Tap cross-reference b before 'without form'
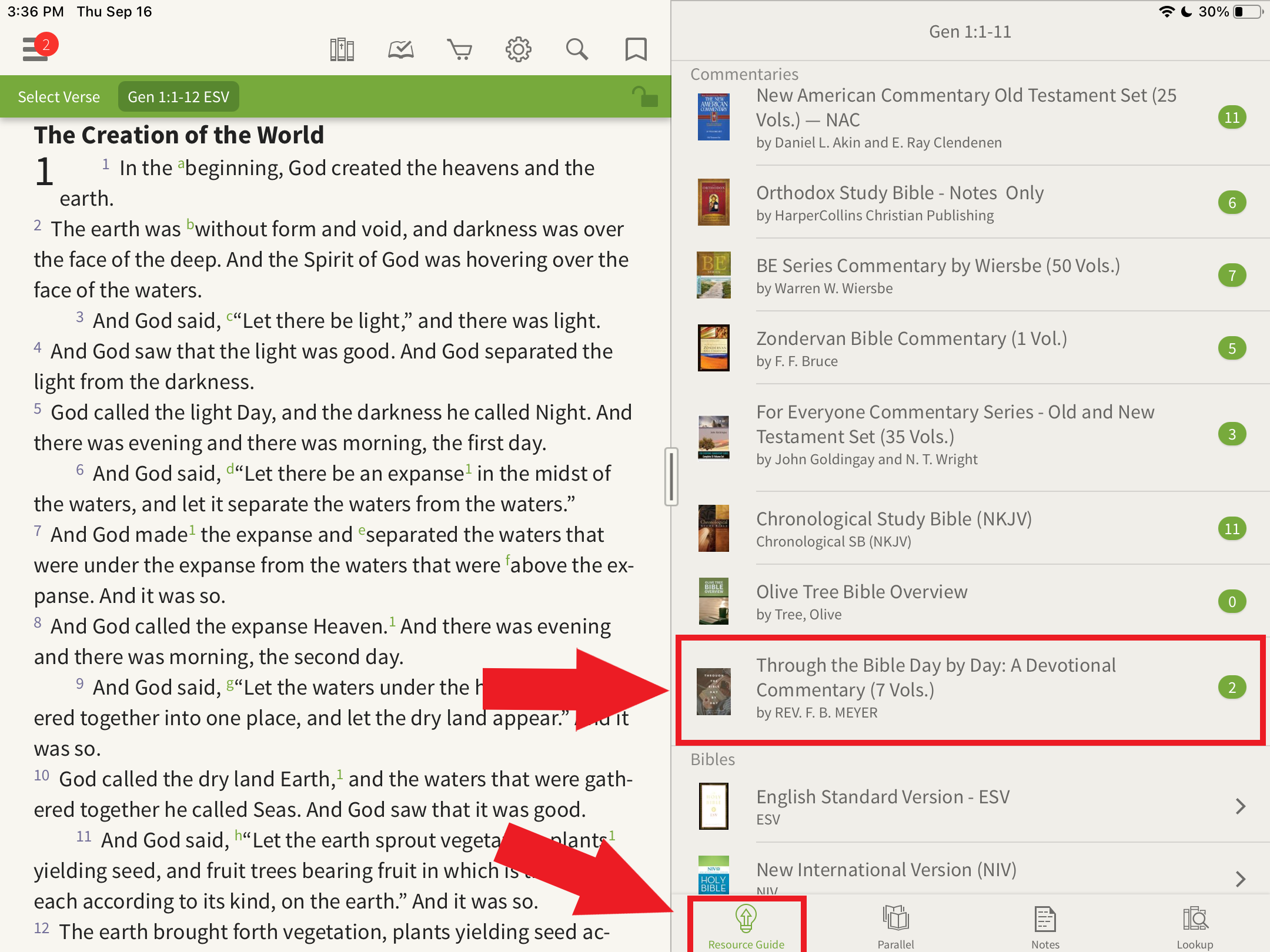The width and height of the screenshot is (1270, 952). [190, 224]
